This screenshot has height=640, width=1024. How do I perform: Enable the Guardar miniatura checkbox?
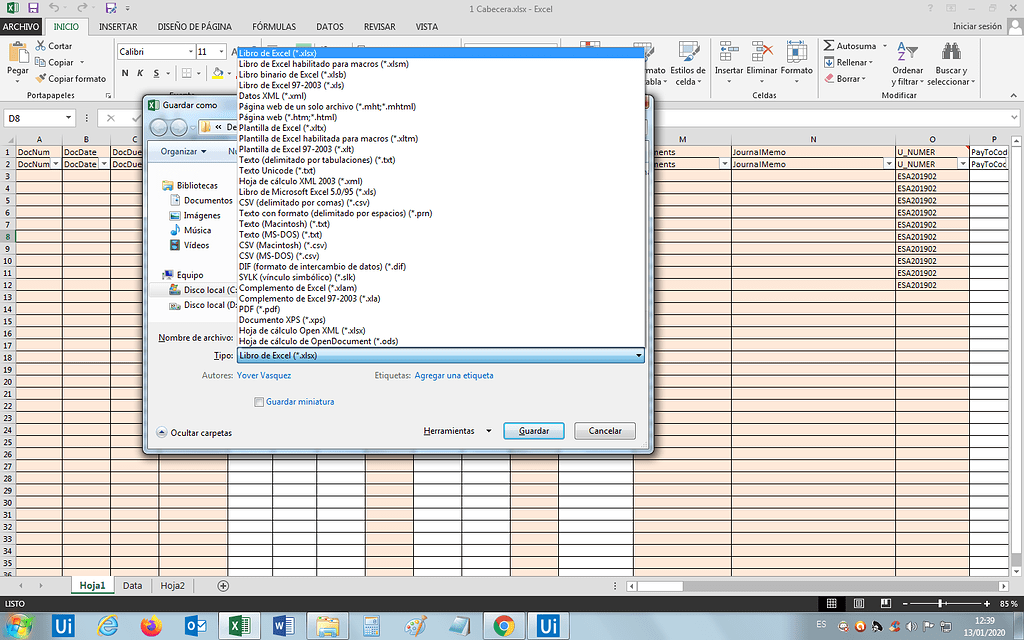click(258, 401)
